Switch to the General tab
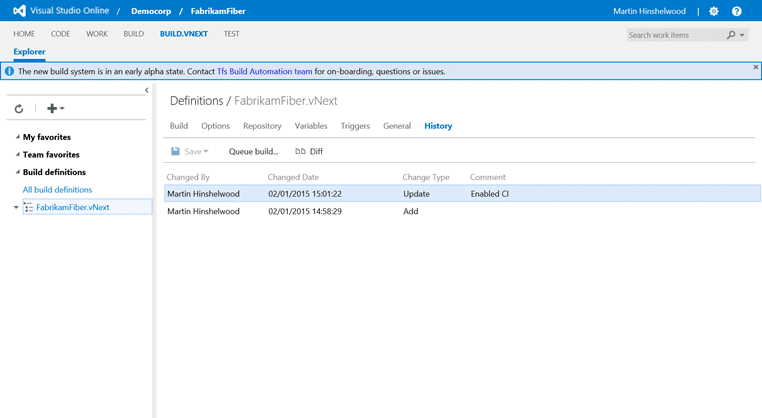This screenshot has height=418, width=762. tap(397, 126)
